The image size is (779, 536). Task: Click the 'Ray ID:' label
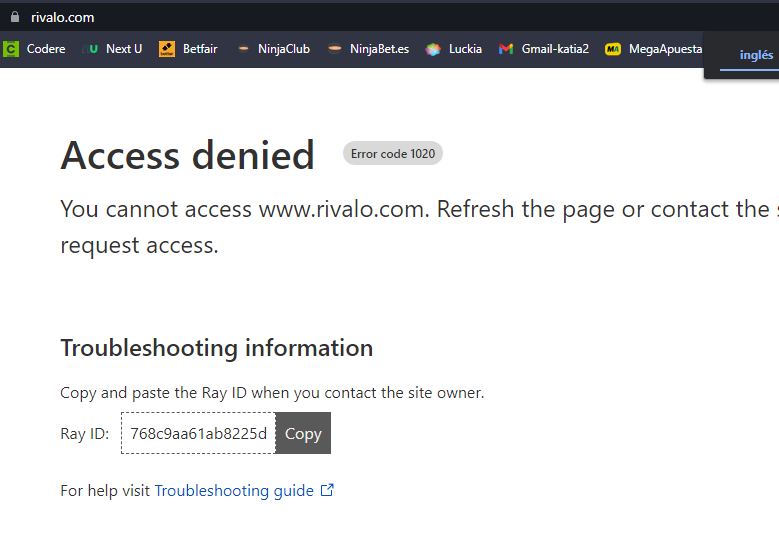[84, 434]
